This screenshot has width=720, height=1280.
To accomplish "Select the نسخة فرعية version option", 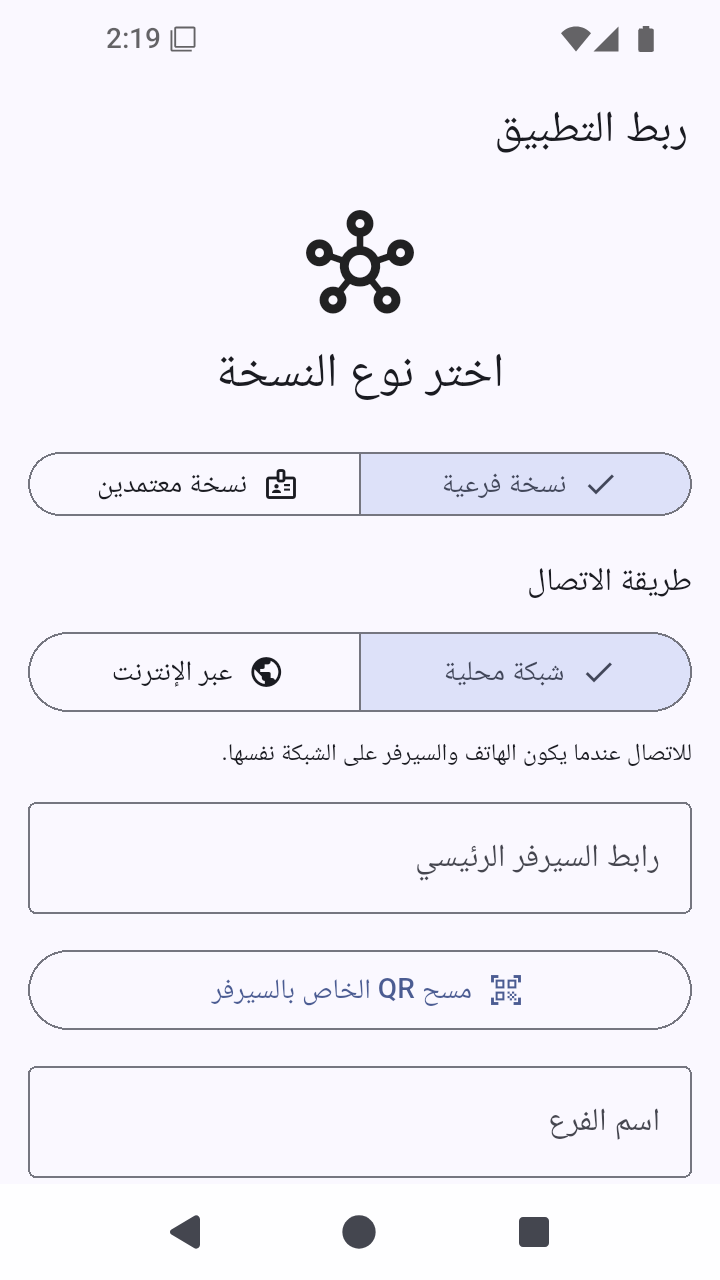I will click(525, 485).
